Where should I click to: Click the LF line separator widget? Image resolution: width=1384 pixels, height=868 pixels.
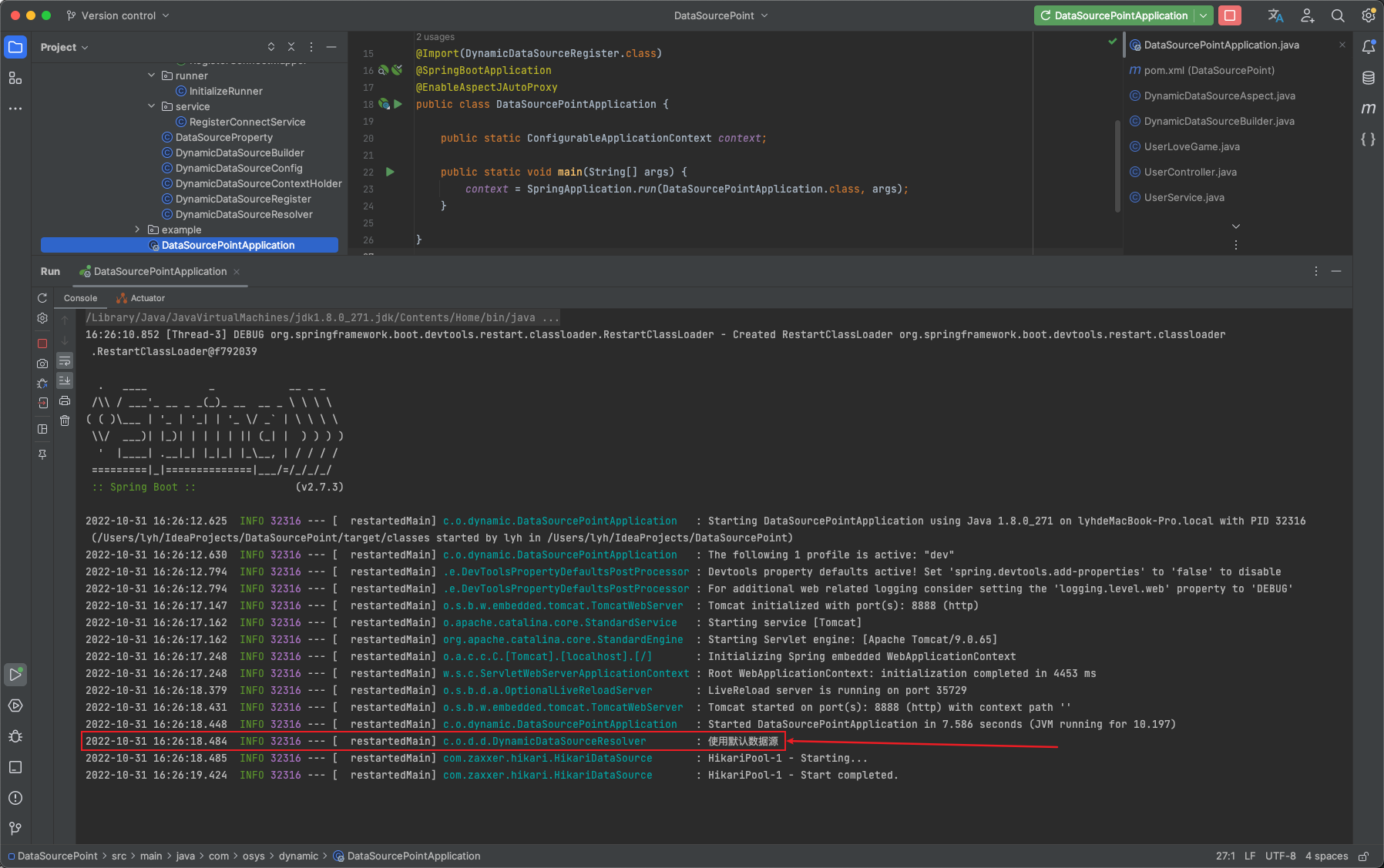click(x=1250, y=856)
